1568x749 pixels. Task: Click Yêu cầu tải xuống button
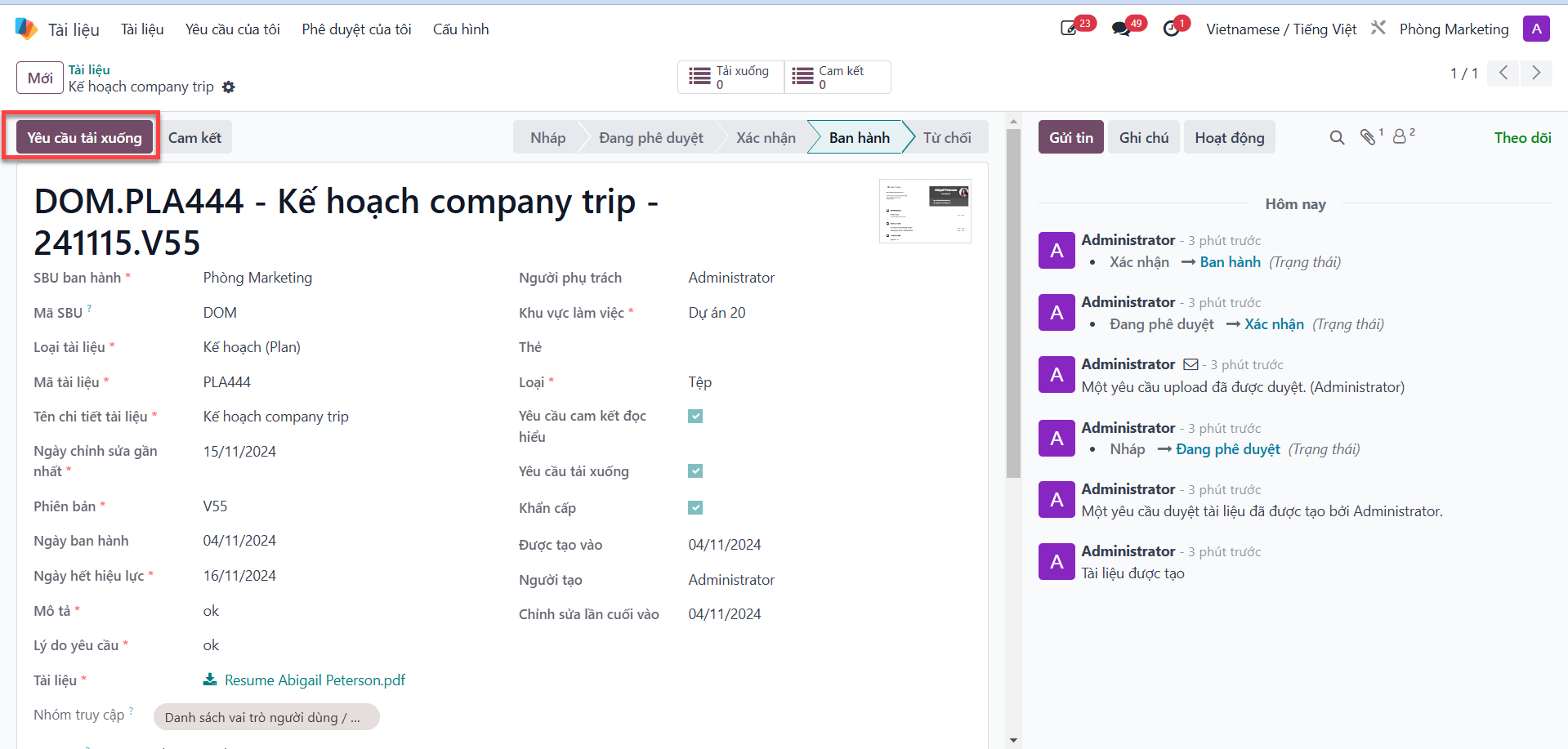84,138
